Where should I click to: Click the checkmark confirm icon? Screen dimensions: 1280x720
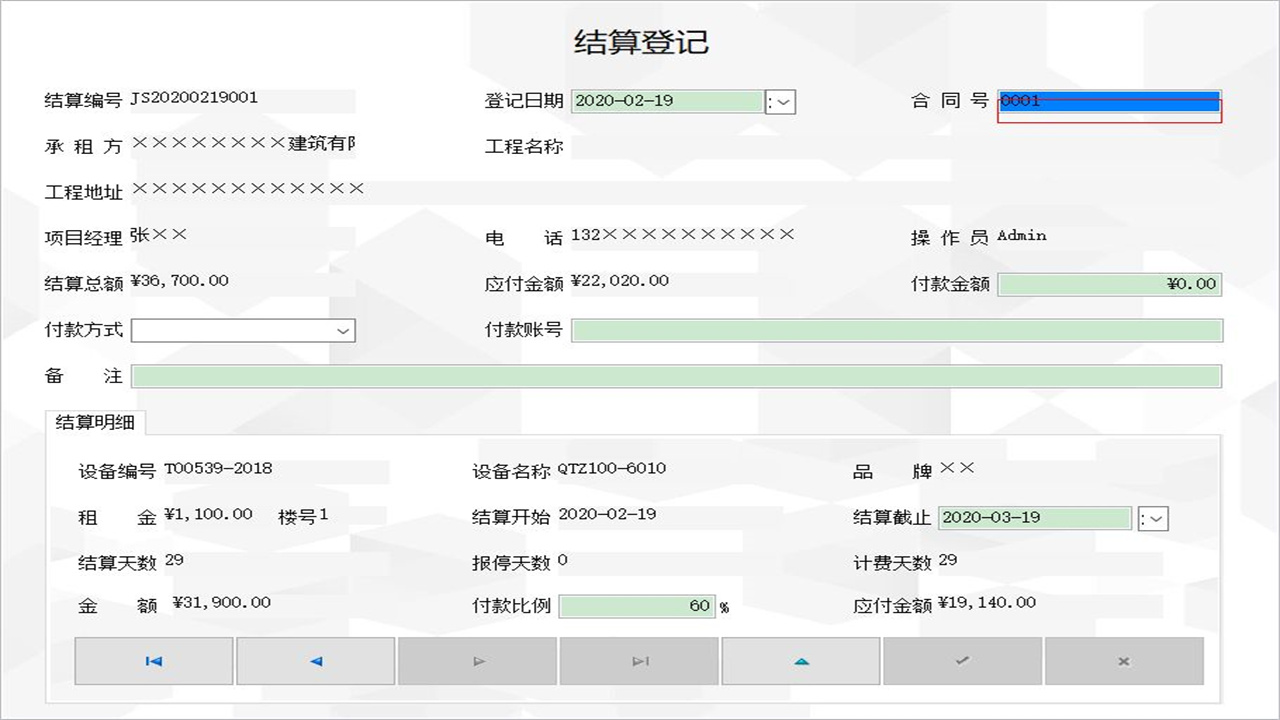pyautogui.click(x=962, y=660)
